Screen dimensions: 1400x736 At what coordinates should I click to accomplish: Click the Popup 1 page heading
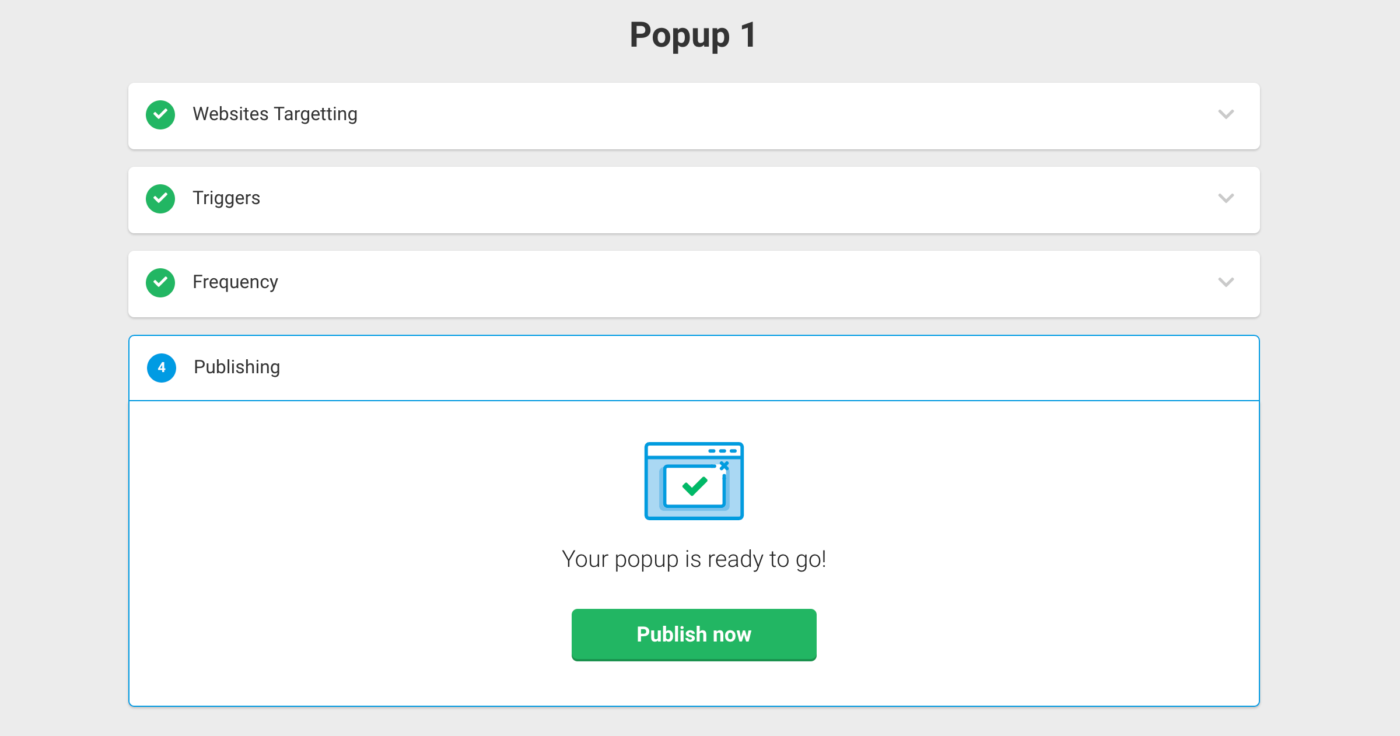click(x=693, y=35)
